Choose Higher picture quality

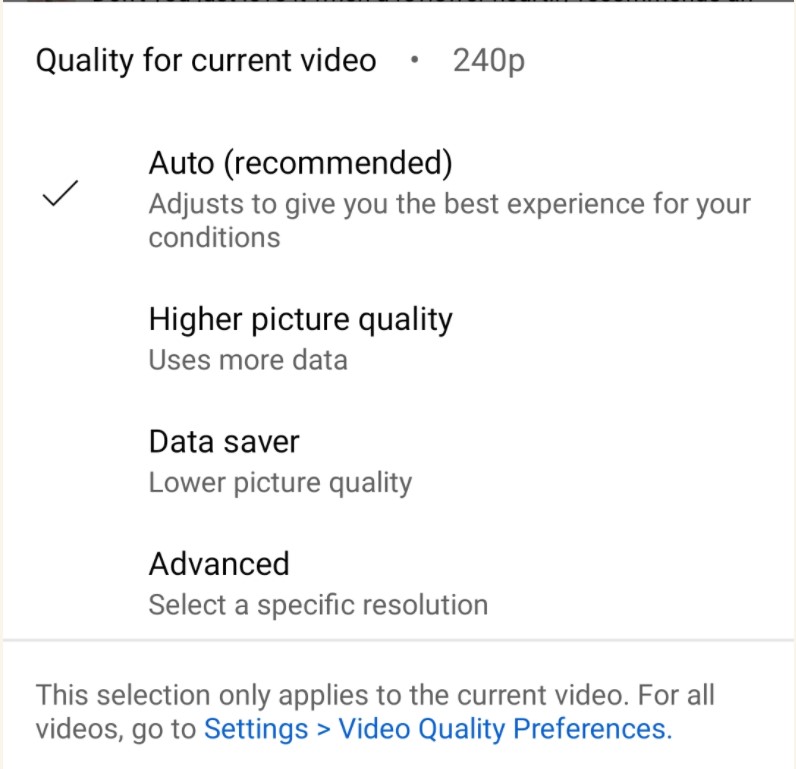point(300,320)
